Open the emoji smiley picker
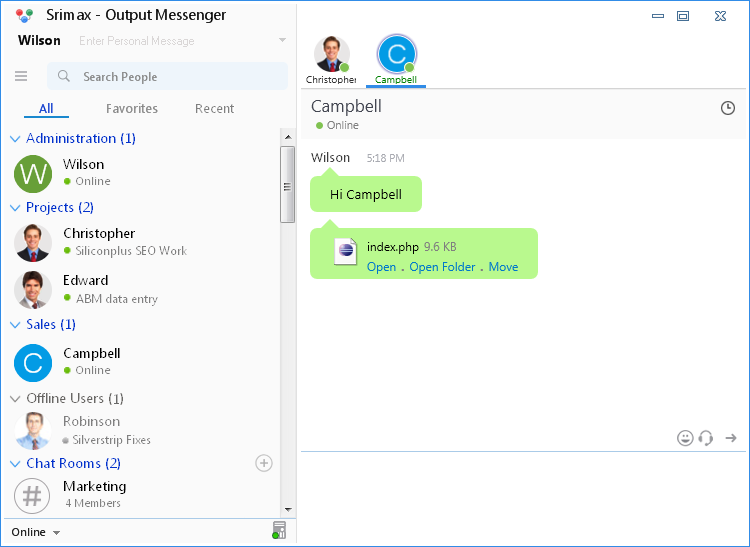Image resolution: width=750 pixels, height=547 pixels. tap(685, 438)
